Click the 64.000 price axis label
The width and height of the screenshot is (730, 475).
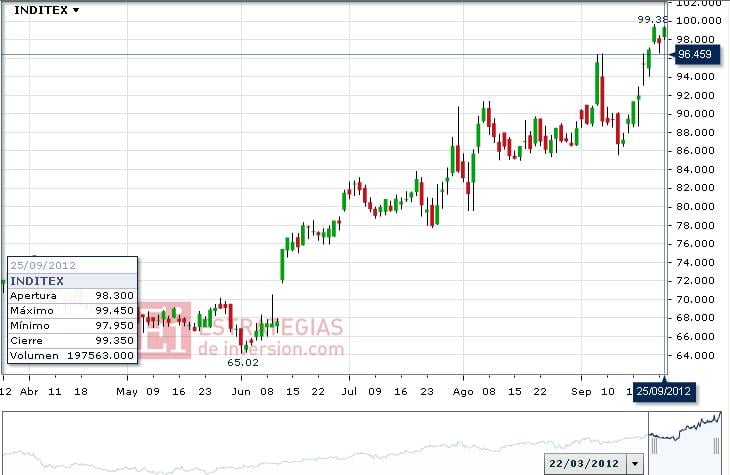[x=695, y=355]
